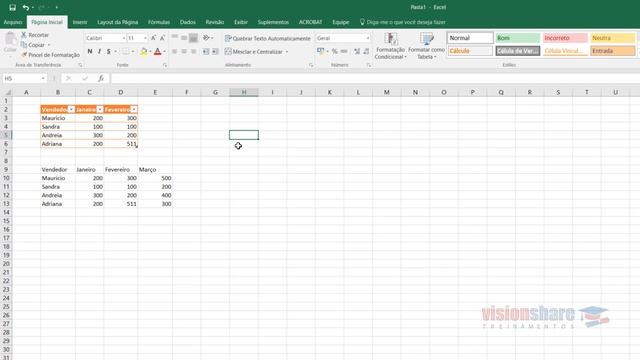Click the decrease decimal places icon
This screenshot has height=360, width=640.
pos(367,51)
